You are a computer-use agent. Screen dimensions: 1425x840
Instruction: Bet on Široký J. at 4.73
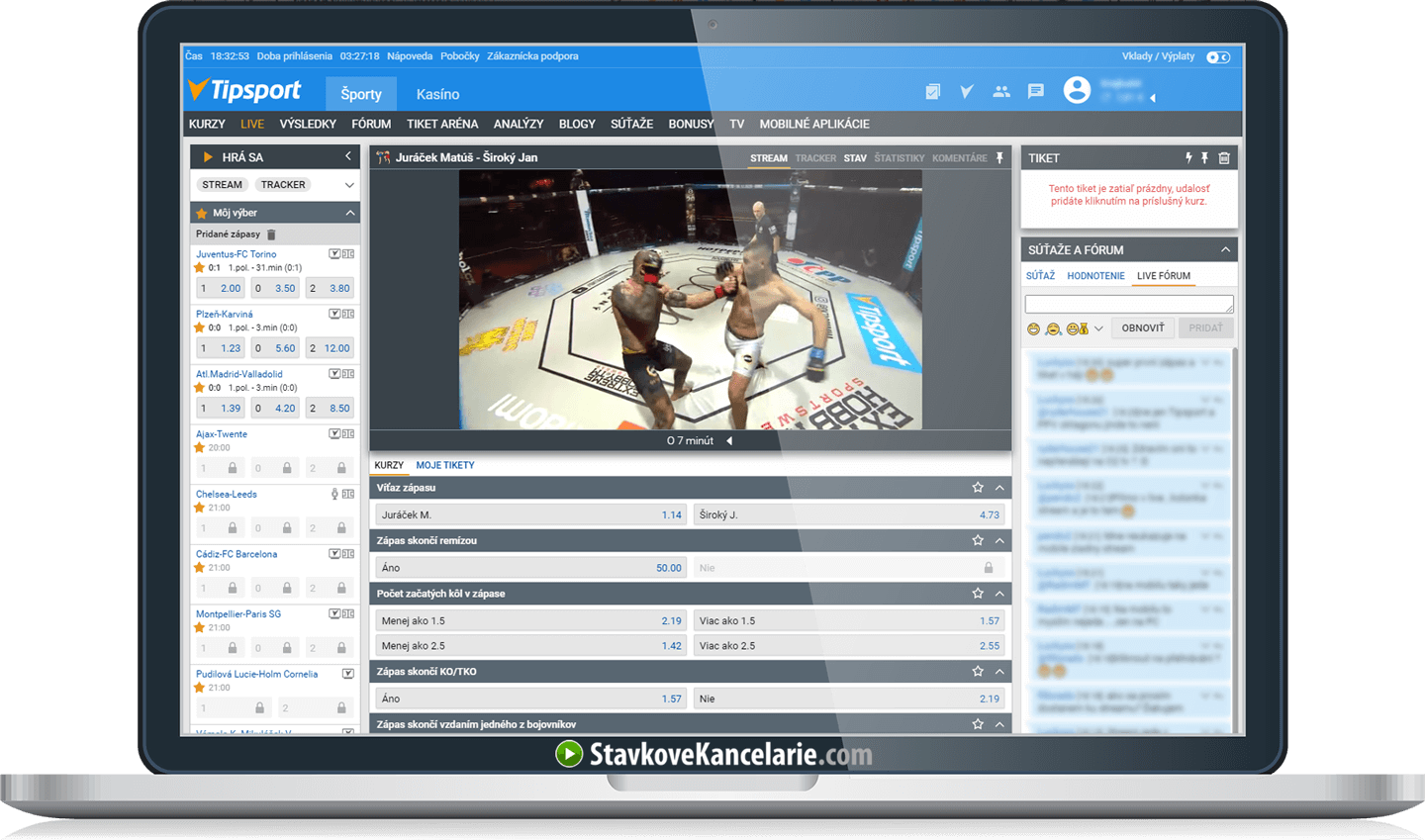pos(849,514)
